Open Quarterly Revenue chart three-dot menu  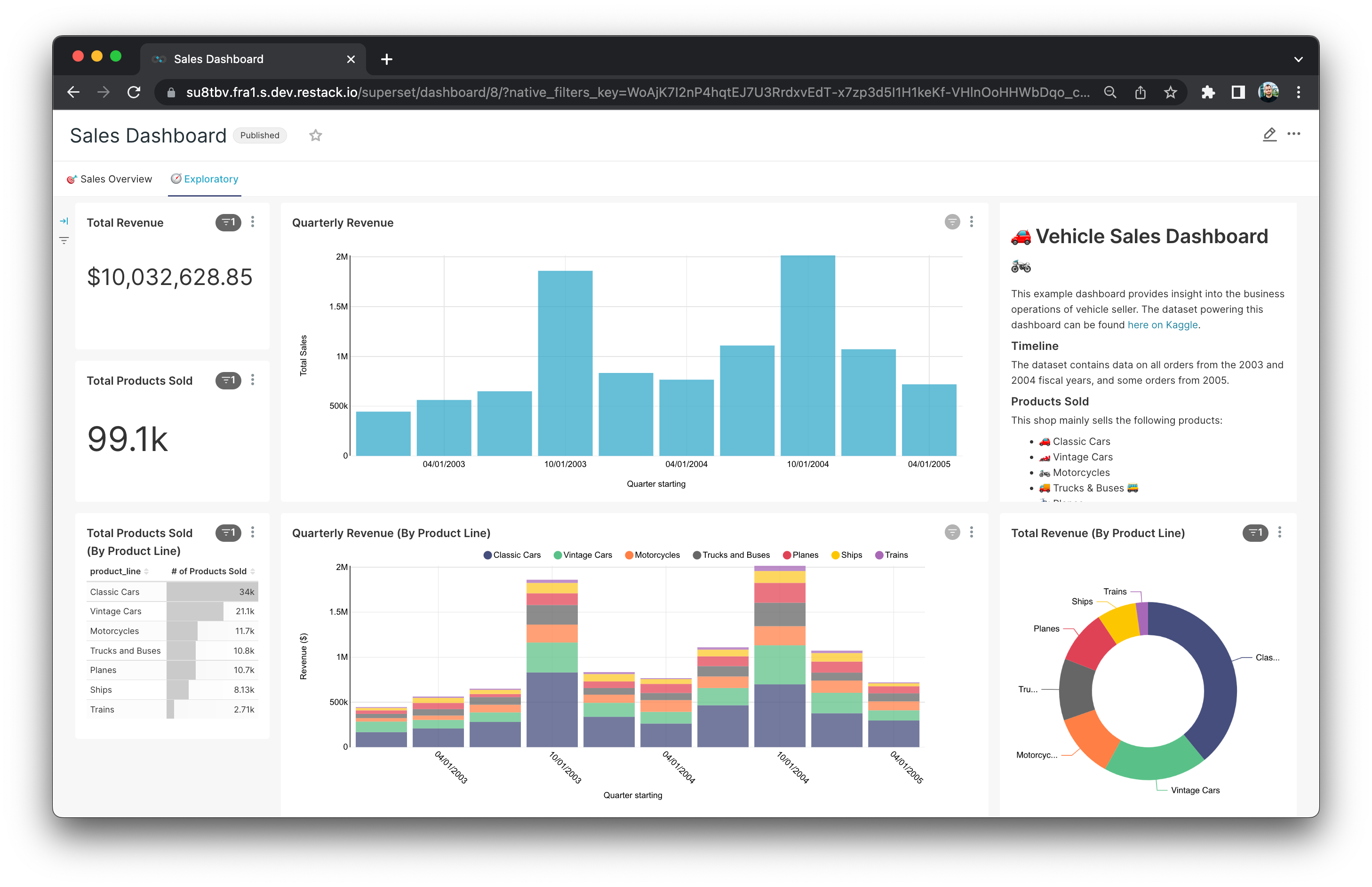972,222
